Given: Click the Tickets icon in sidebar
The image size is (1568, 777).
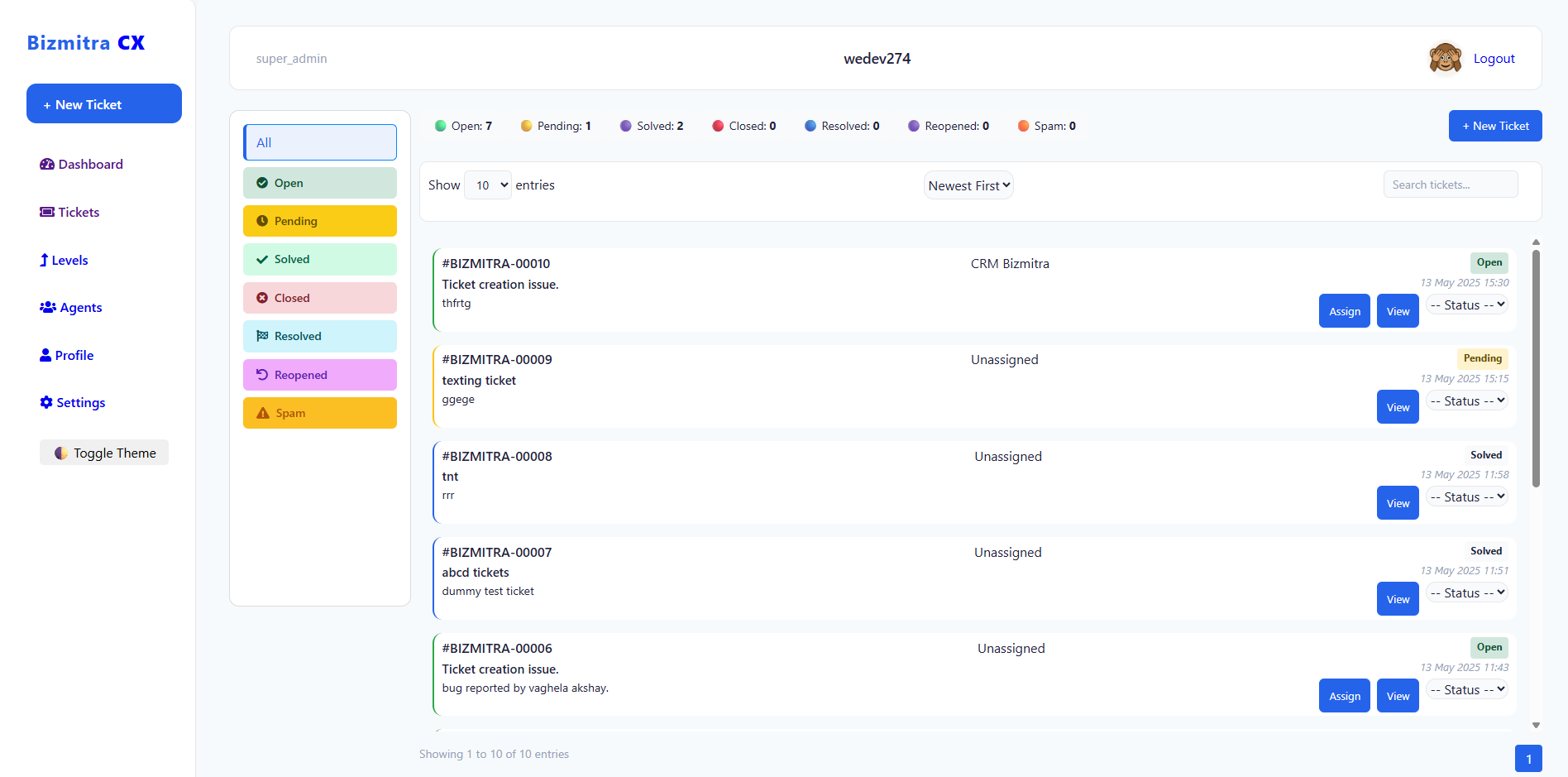Looking at the screenshot, I should [x=47, y=213].
